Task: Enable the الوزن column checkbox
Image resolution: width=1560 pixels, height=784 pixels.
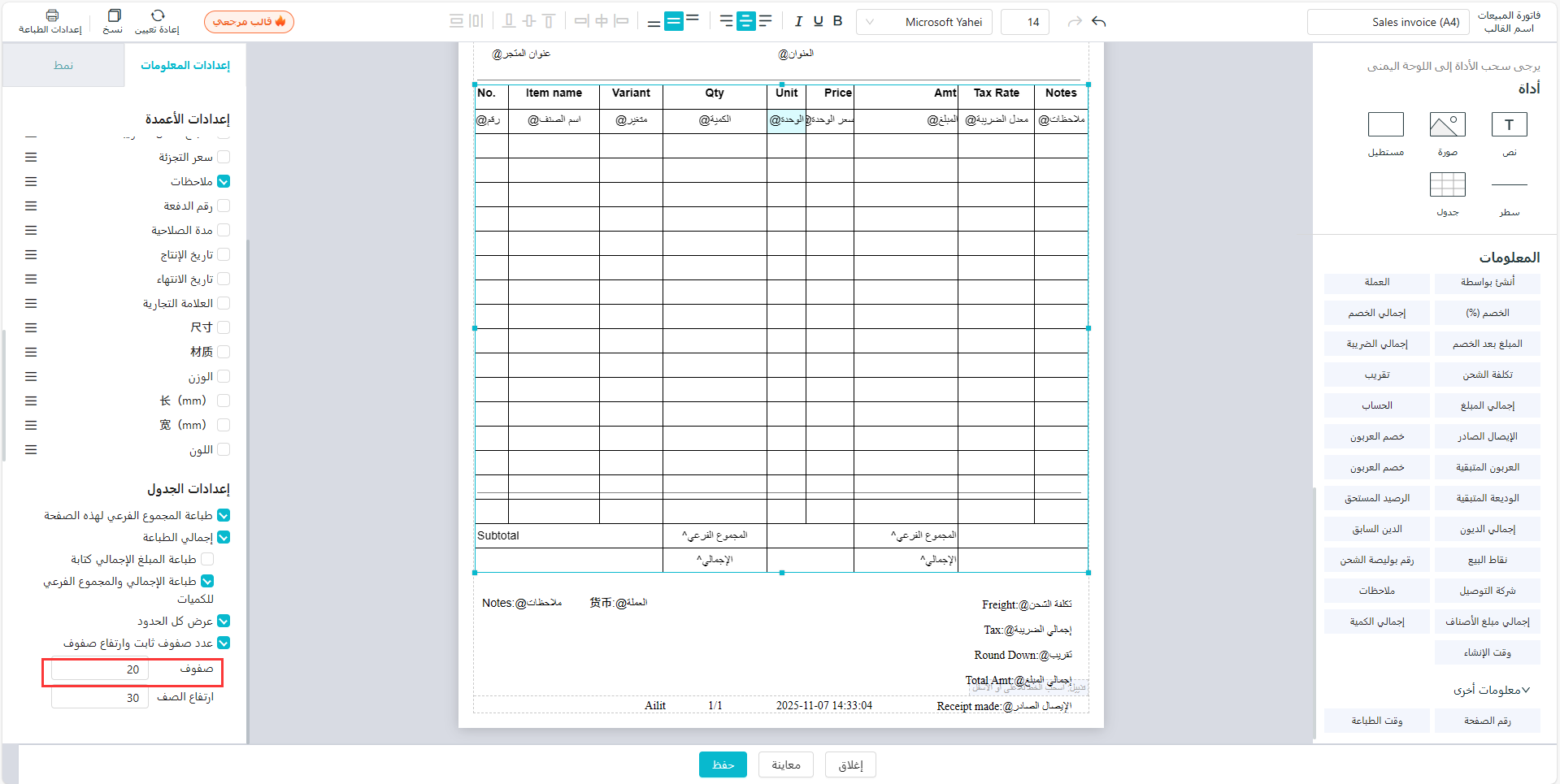Action: (x=224, y=376)
